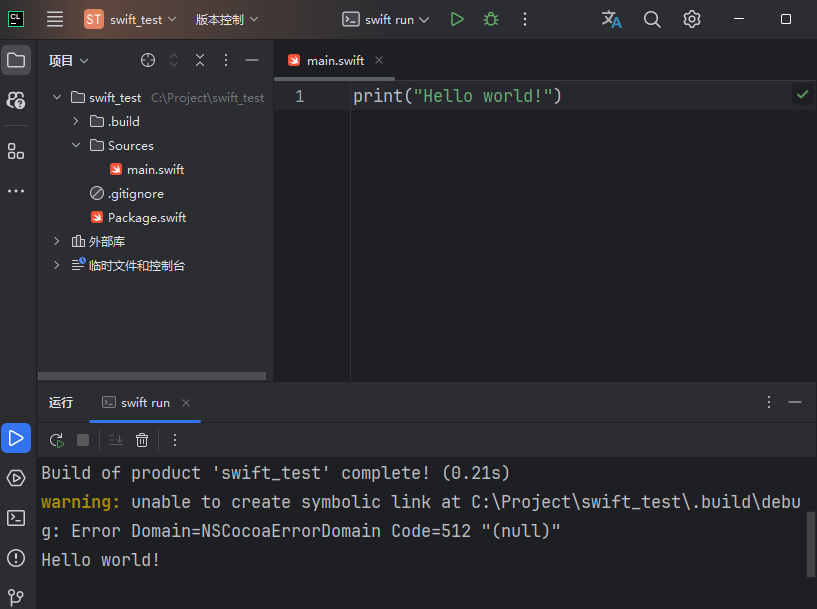Viewport: 817px width, 609px height.
Task: Clear the run console with trash icon
Action: (x=141, y=439)
